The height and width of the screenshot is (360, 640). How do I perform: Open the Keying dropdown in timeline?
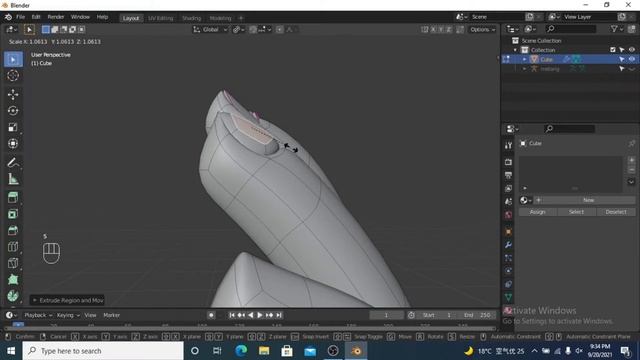click(68, 315)
